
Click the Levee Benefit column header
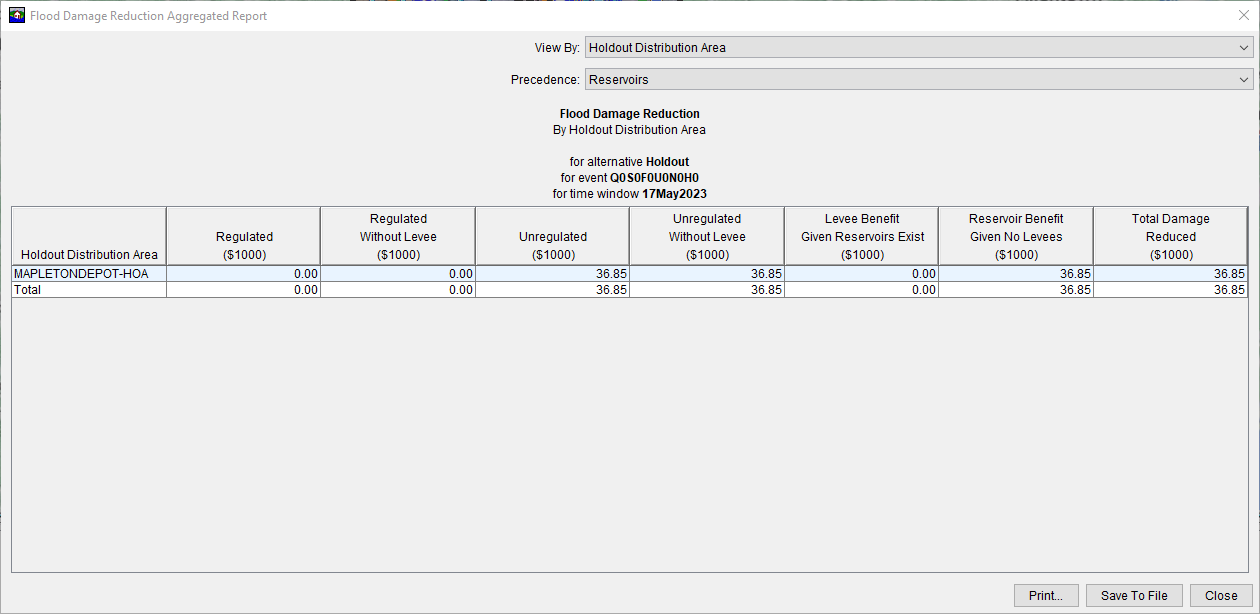(861, 235)
